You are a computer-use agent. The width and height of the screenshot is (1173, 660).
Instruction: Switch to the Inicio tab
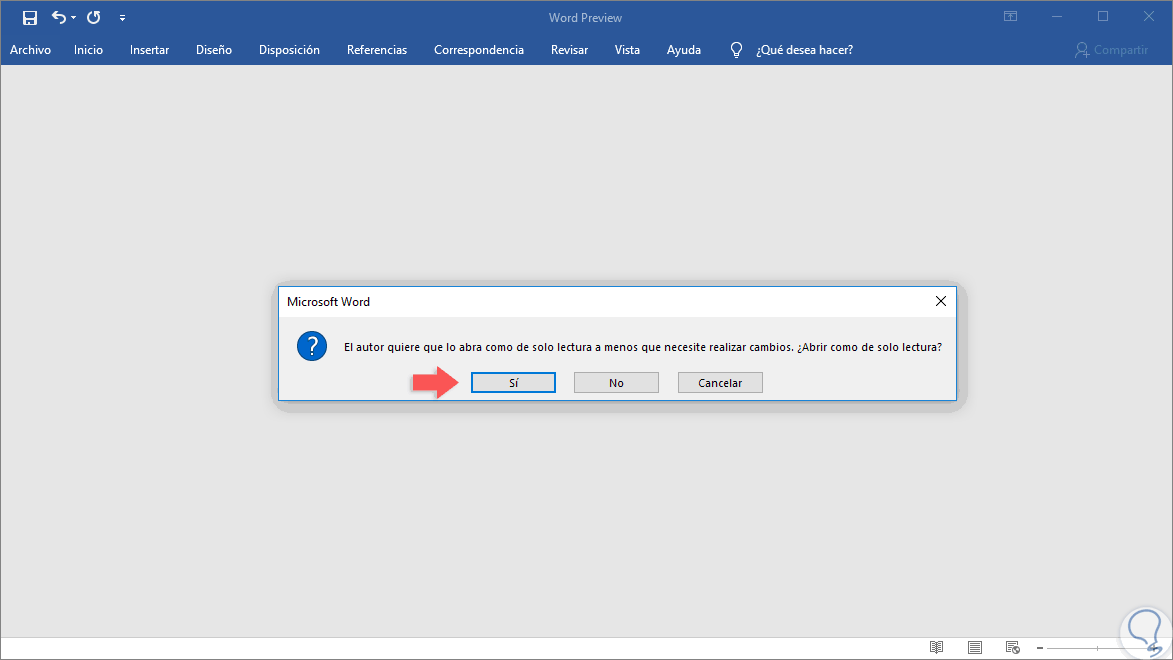(88, 49)
